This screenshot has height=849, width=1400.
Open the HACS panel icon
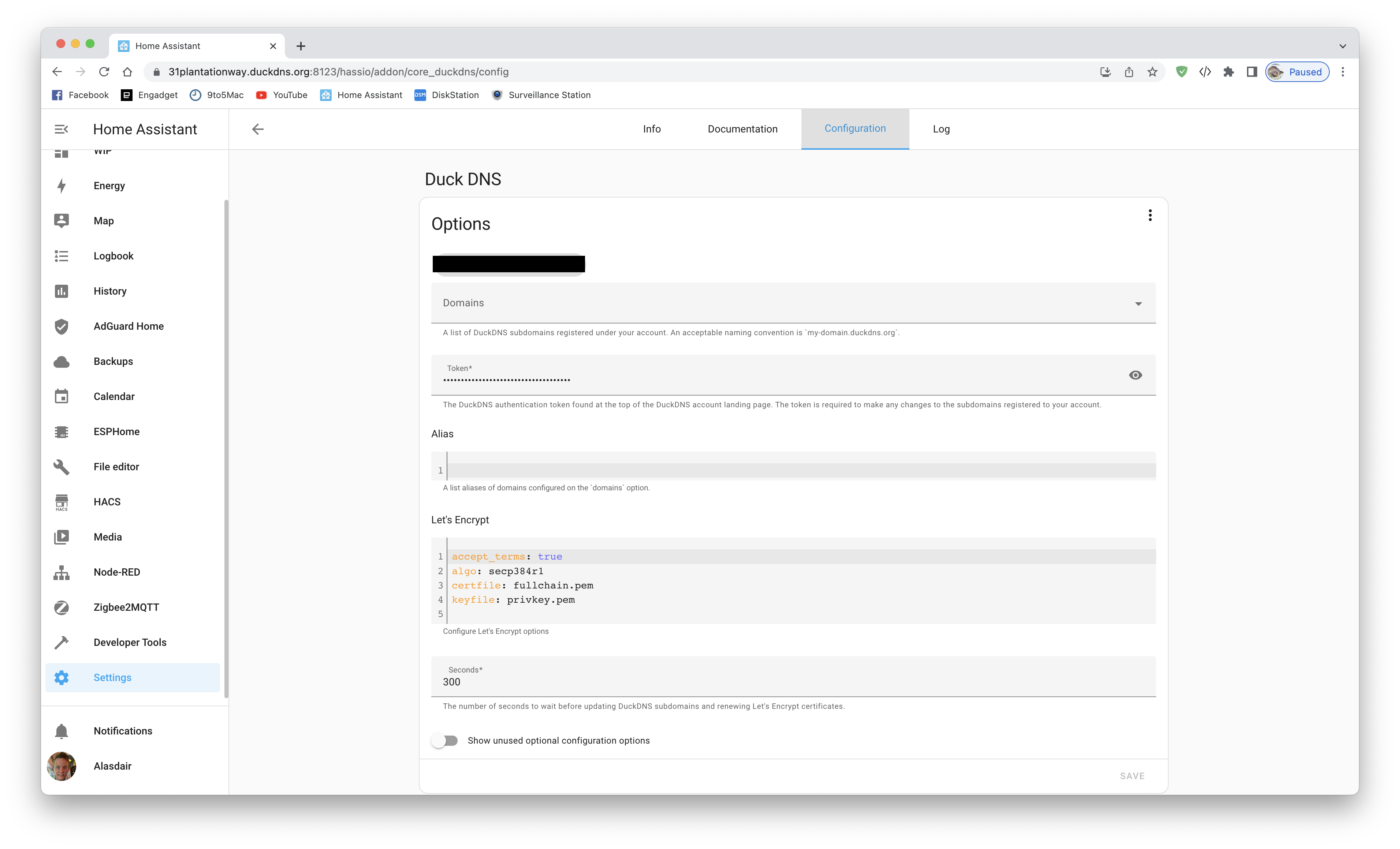(62, 501)
